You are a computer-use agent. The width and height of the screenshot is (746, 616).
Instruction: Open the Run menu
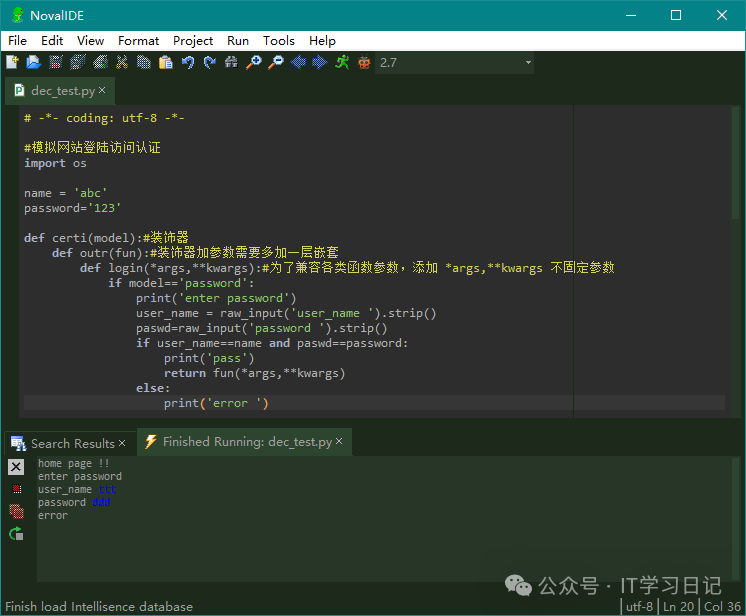pyautogui.click(x=238, y=40)
